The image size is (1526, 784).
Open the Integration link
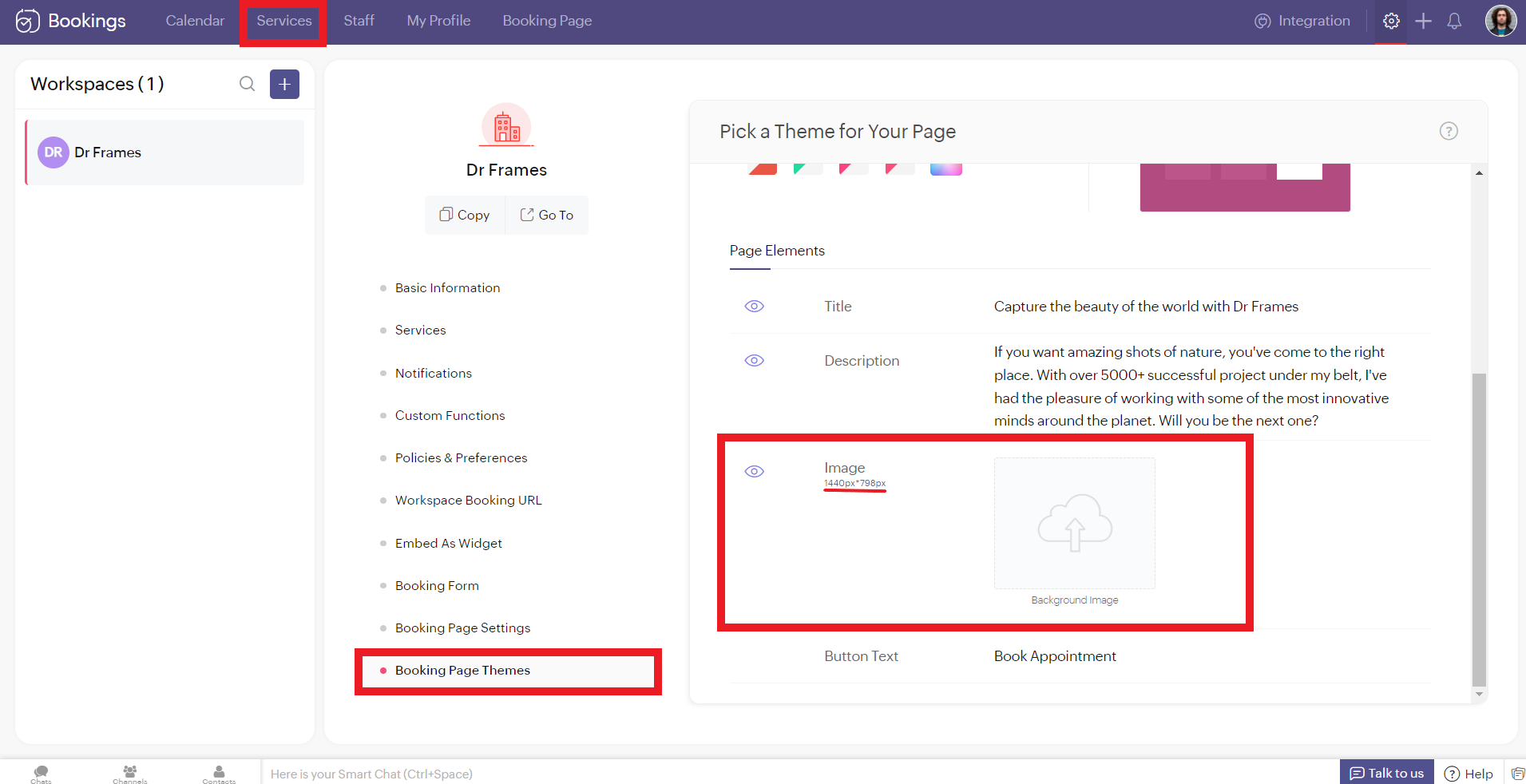click(x=1302, y=21)
